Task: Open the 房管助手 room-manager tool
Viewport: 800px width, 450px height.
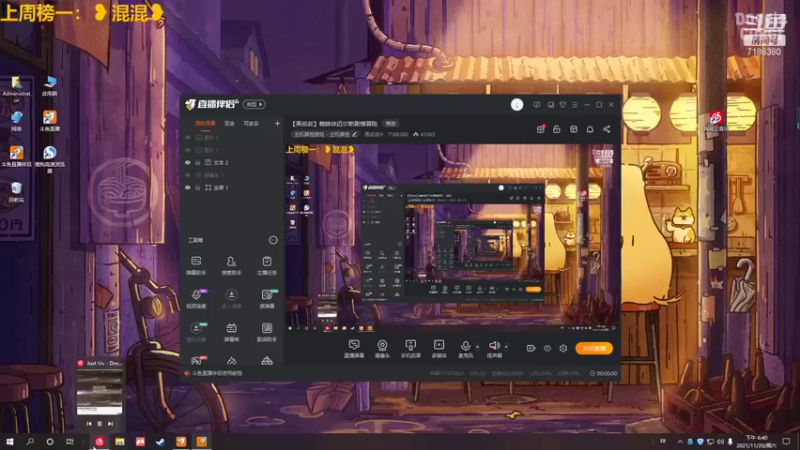Action: click(x=231, y=265)
